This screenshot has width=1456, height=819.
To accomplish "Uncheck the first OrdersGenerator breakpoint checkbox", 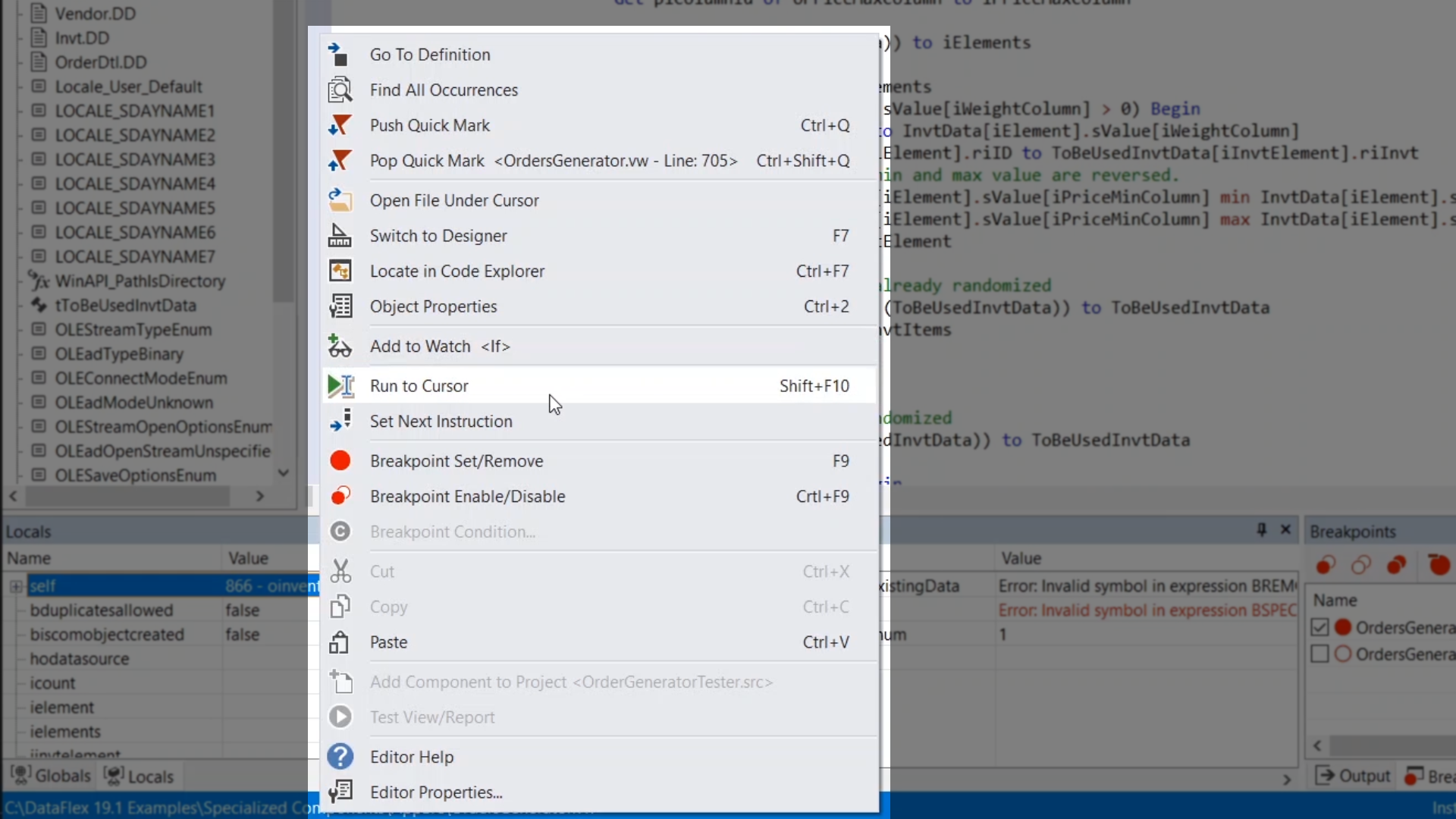I will pyautogui.click(x=1319, y=628).
